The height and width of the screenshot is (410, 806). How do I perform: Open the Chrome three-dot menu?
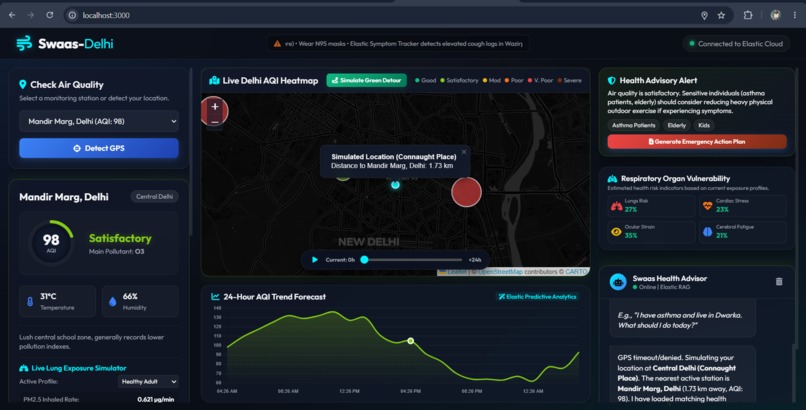point(795,15)
